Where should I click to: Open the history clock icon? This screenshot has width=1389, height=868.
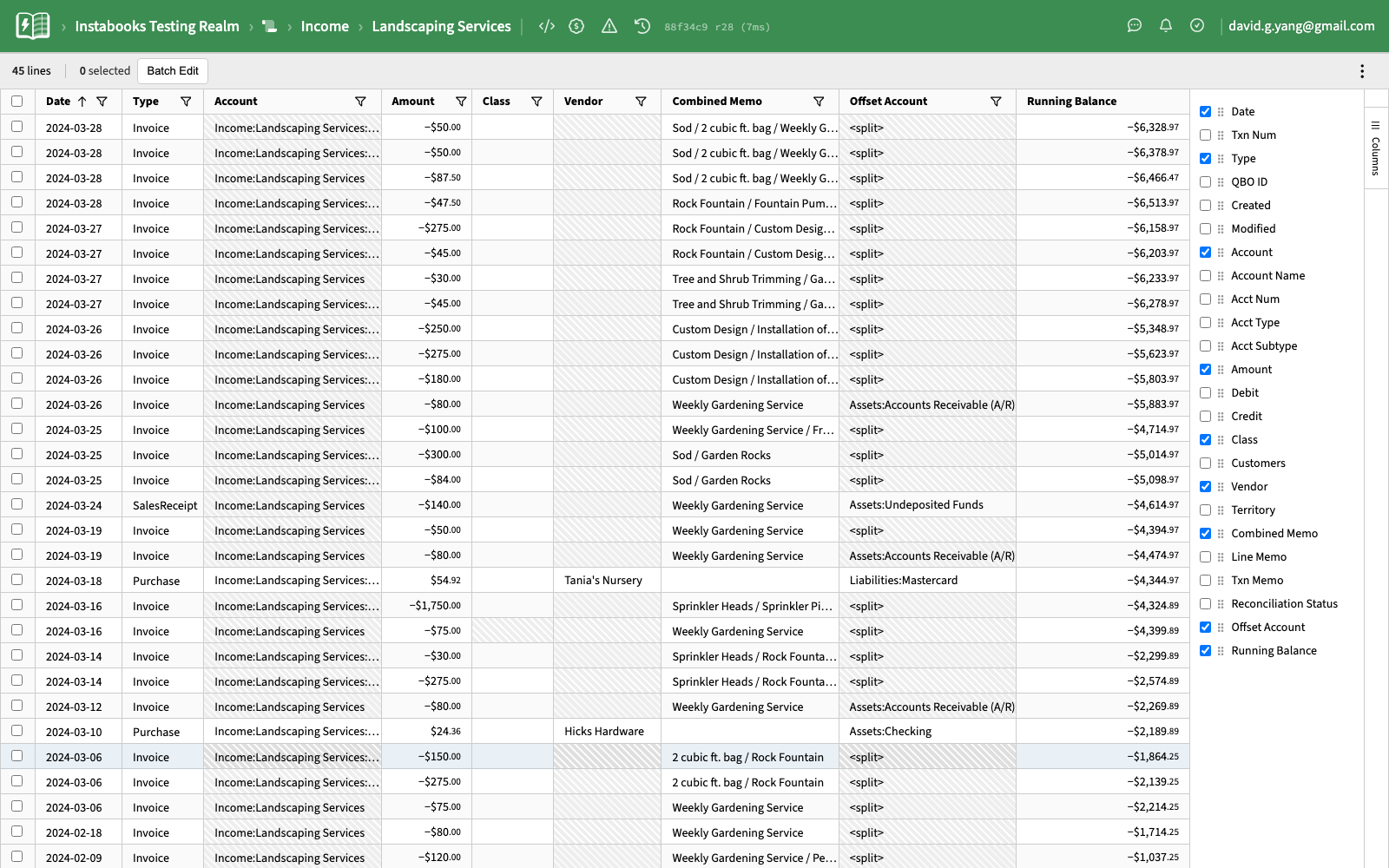point(642,26)
